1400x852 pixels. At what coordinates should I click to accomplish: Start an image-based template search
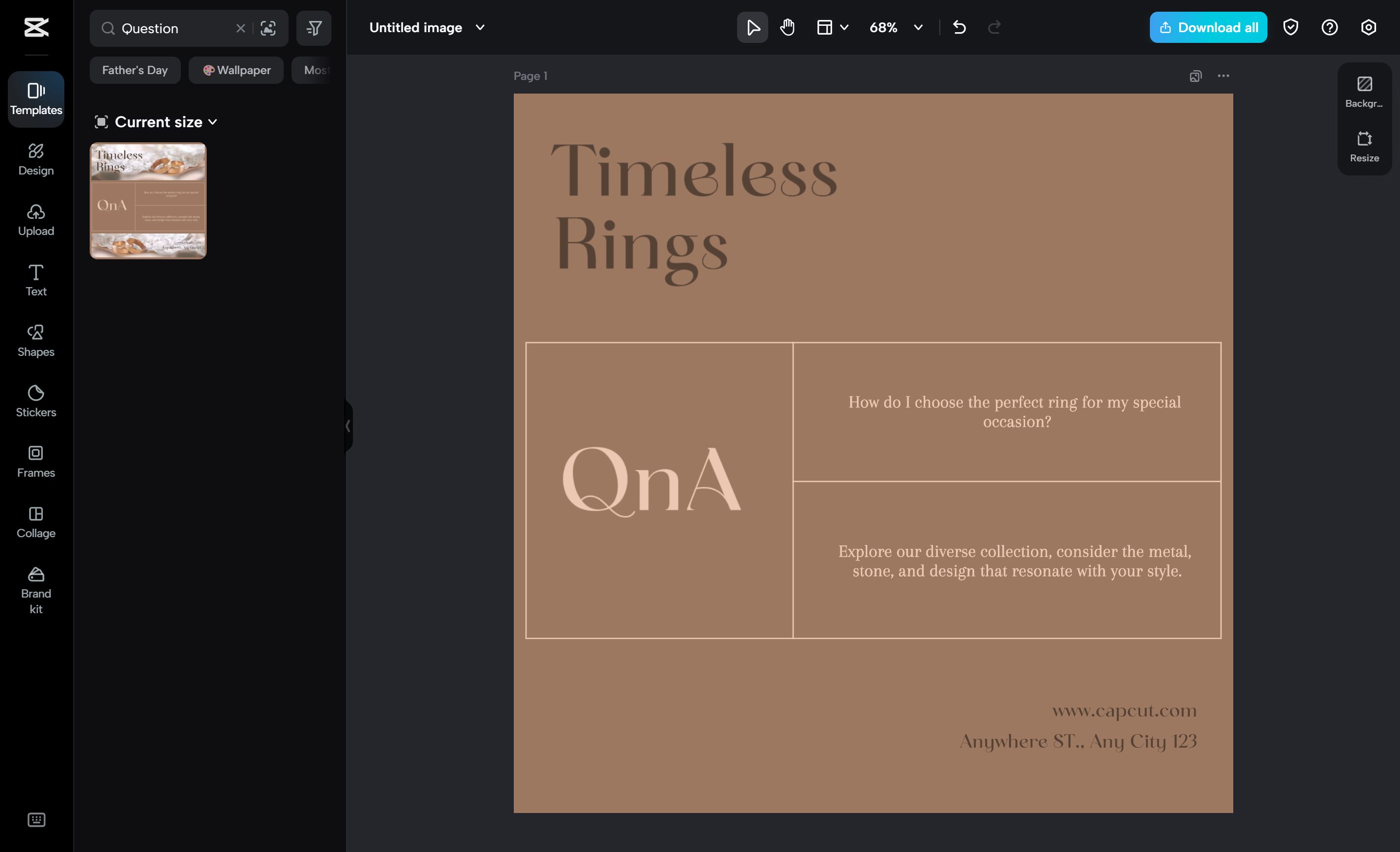(268, 28)
